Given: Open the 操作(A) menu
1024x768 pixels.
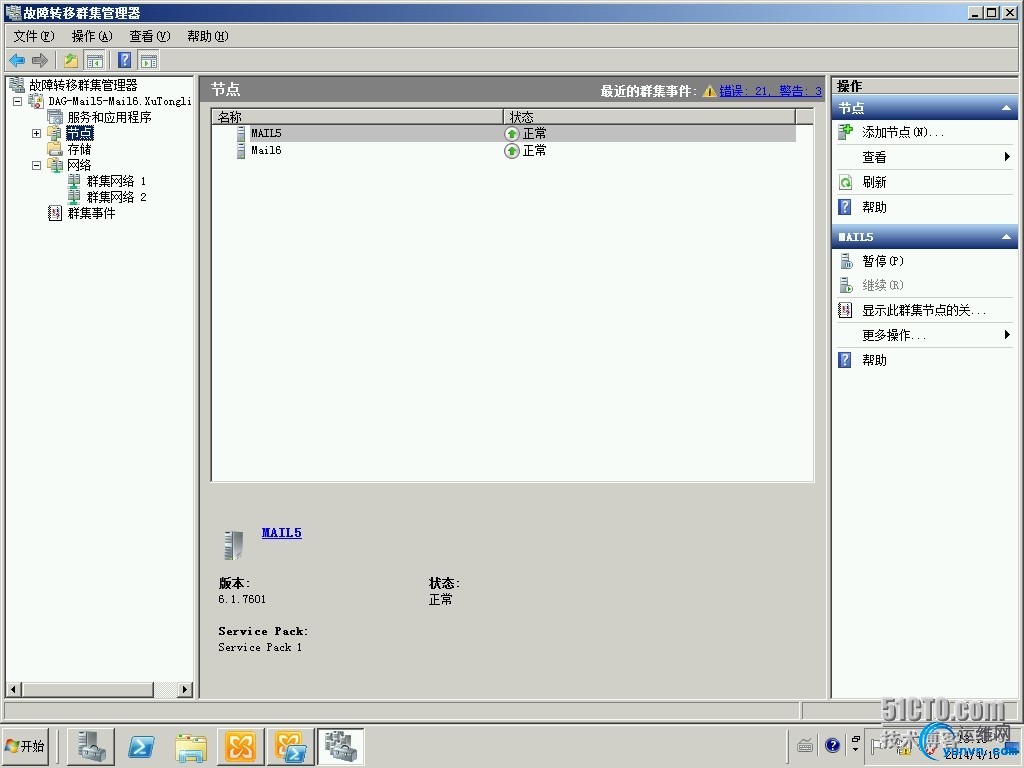Looking at the screenshot, I should click(x=91, y=36).
